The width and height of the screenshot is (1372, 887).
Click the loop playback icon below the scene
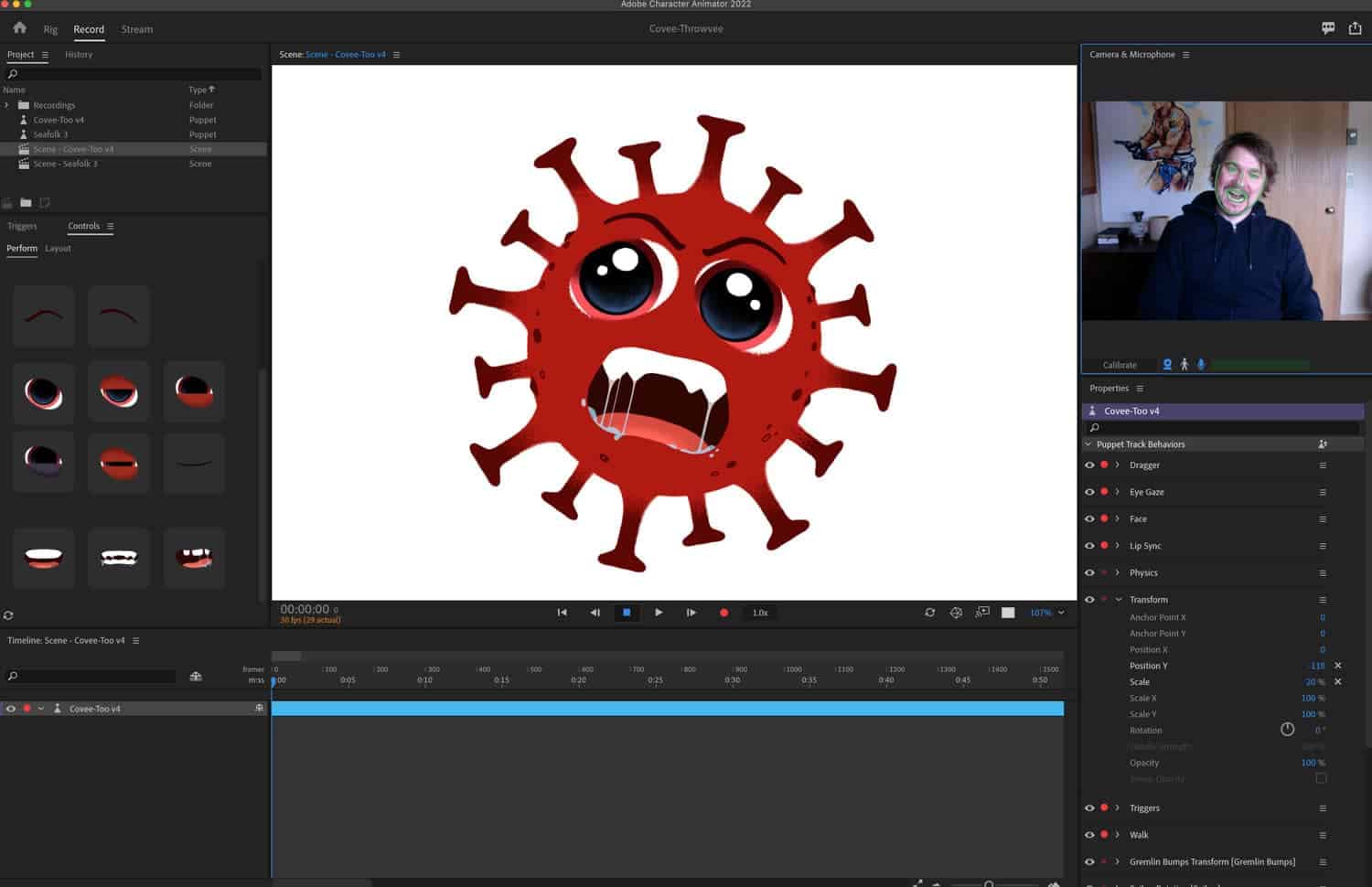930,613
